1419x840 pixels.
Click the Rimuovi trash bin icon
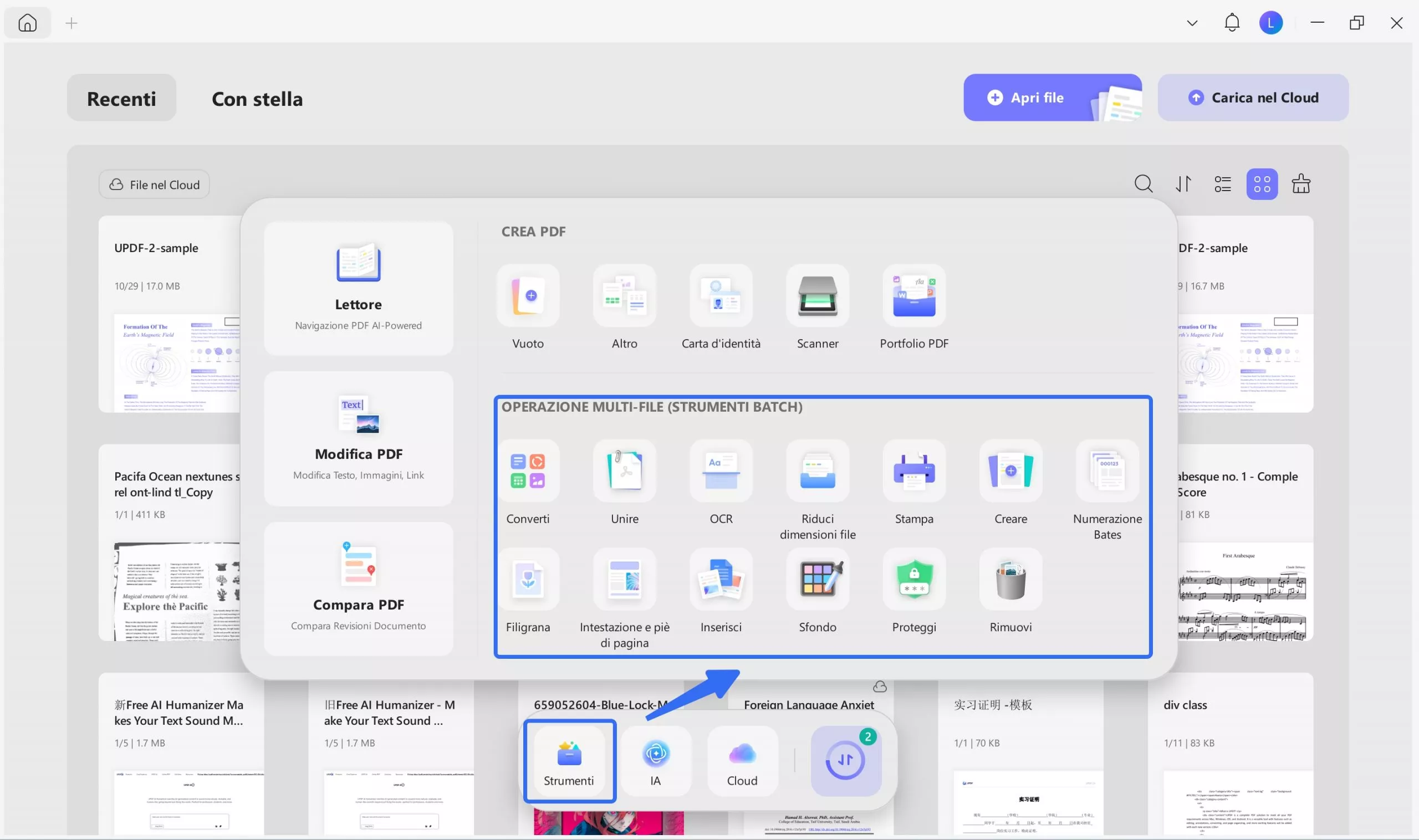click(1010, 580)
